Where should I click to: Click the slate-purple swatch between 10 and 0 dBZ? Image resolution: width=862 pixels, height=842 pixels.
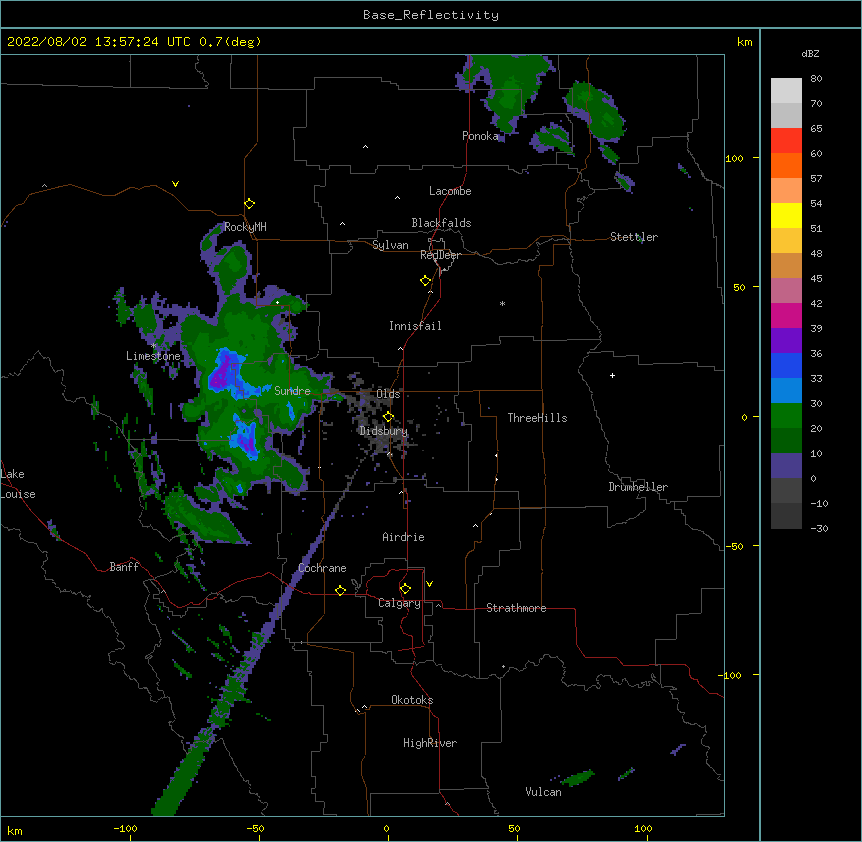coord(786,466)
